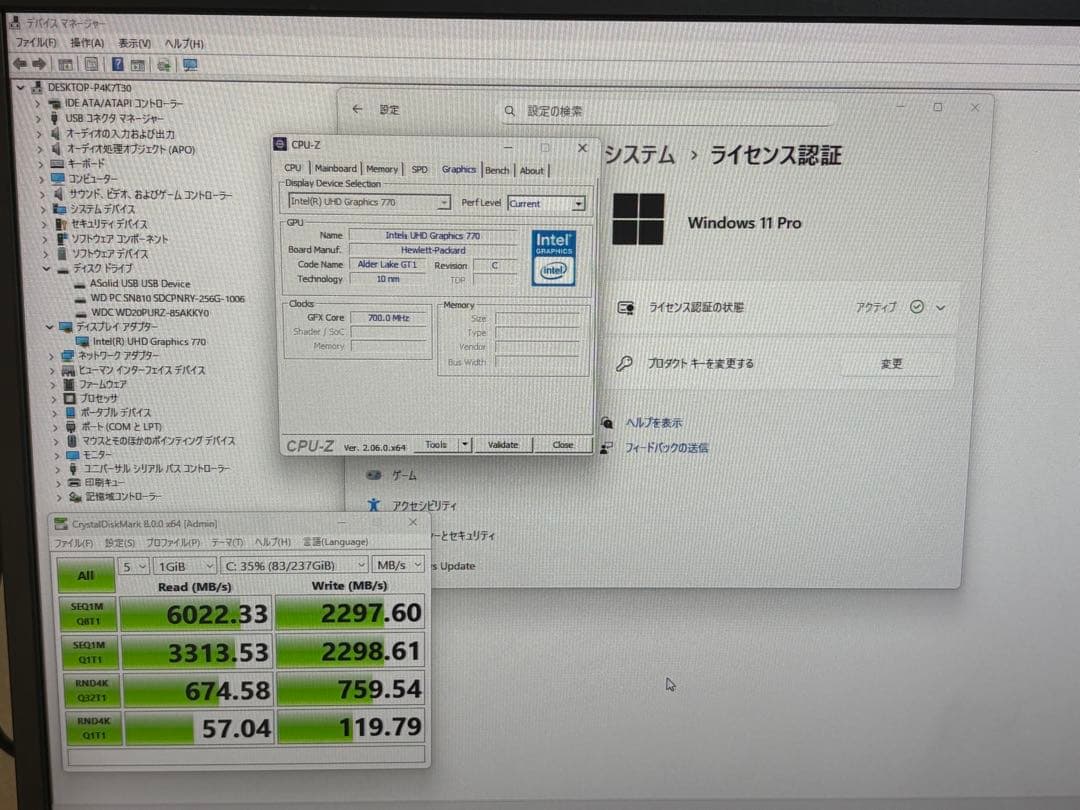
Task: Click the forward arrow in Device Manager toolbar
Action: 38,63
